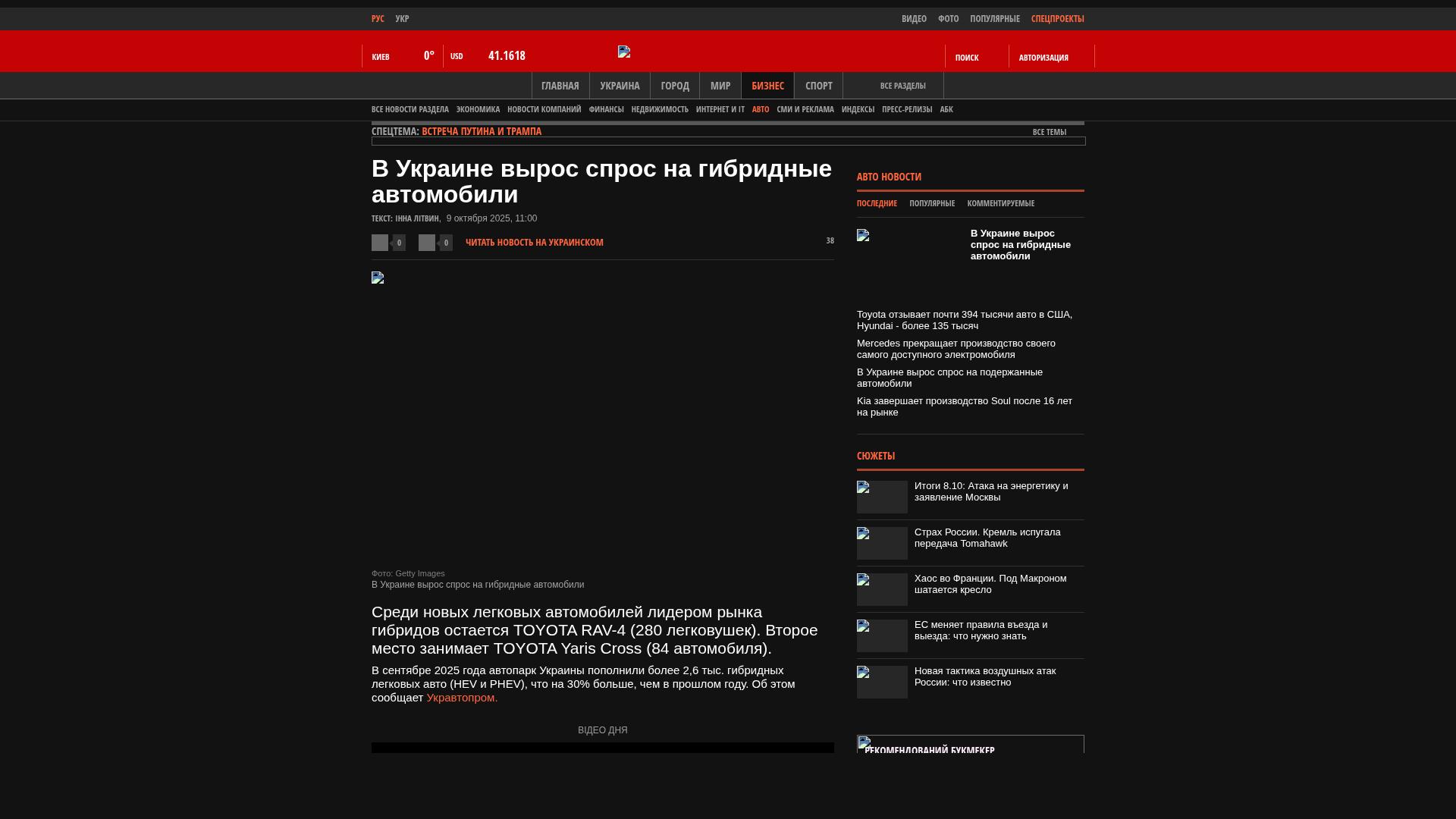Click thumbnail beside 'Хаос во Франции' story
Screen dimensions: 1456x819
[x=882, y=589]
